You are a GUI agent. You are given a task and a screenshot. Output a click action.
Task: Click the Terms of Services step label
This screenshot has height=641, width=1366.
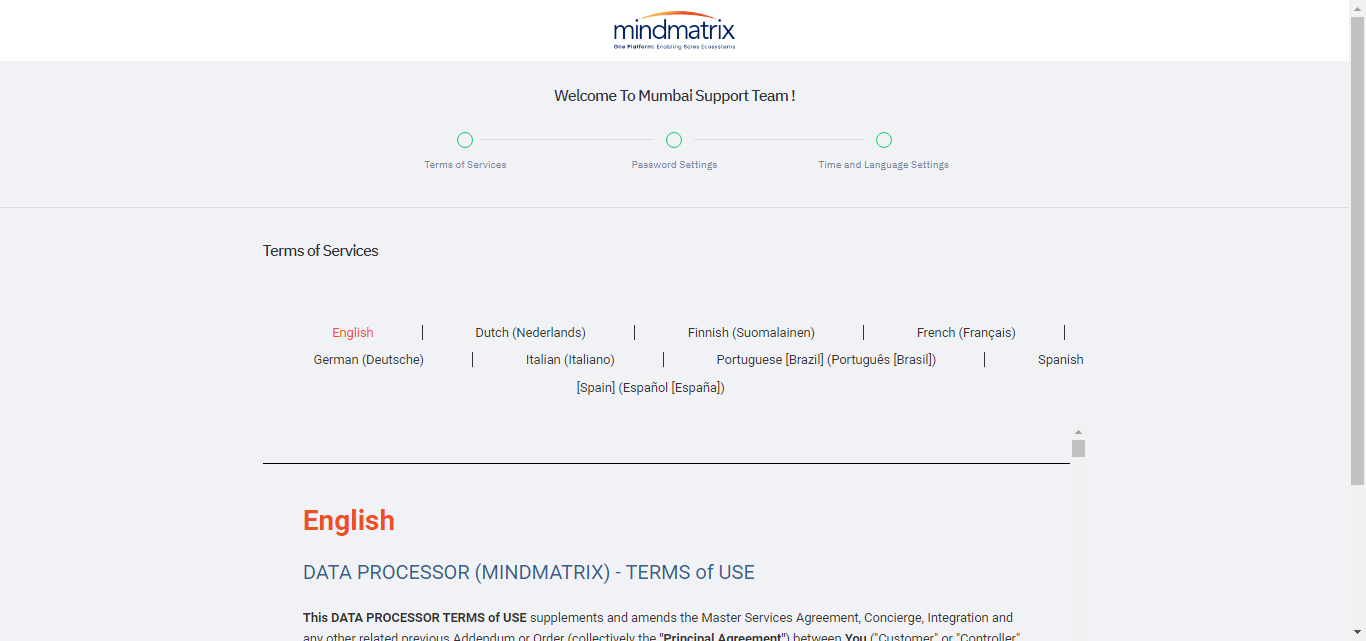point(465,165)
